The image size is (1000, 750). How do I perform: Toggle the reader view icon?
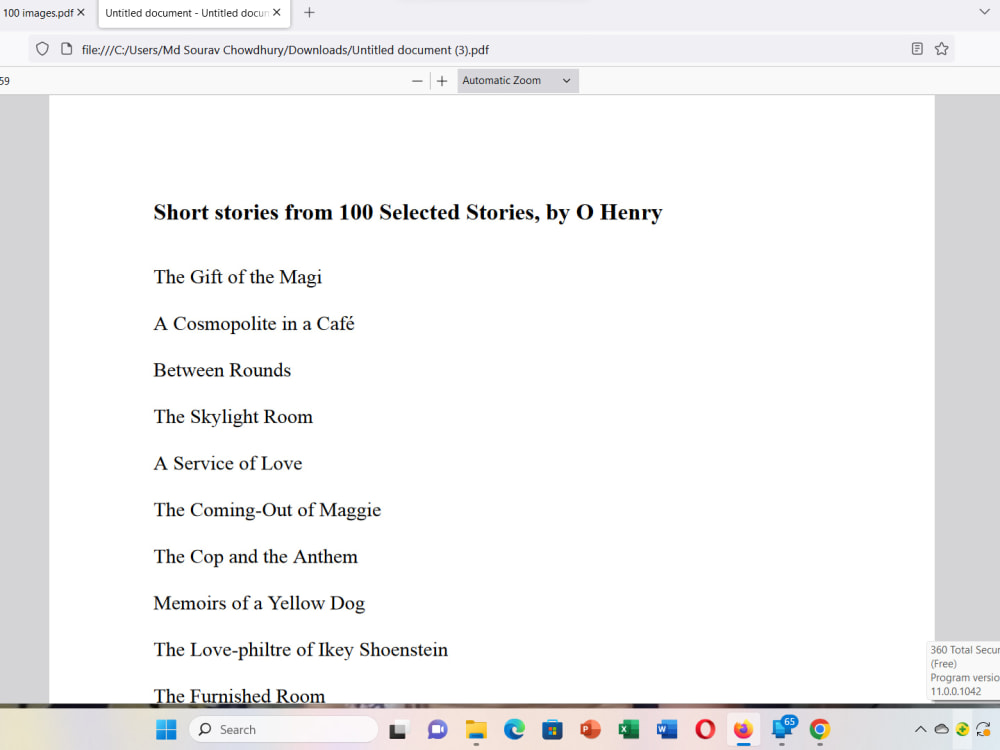917,48
